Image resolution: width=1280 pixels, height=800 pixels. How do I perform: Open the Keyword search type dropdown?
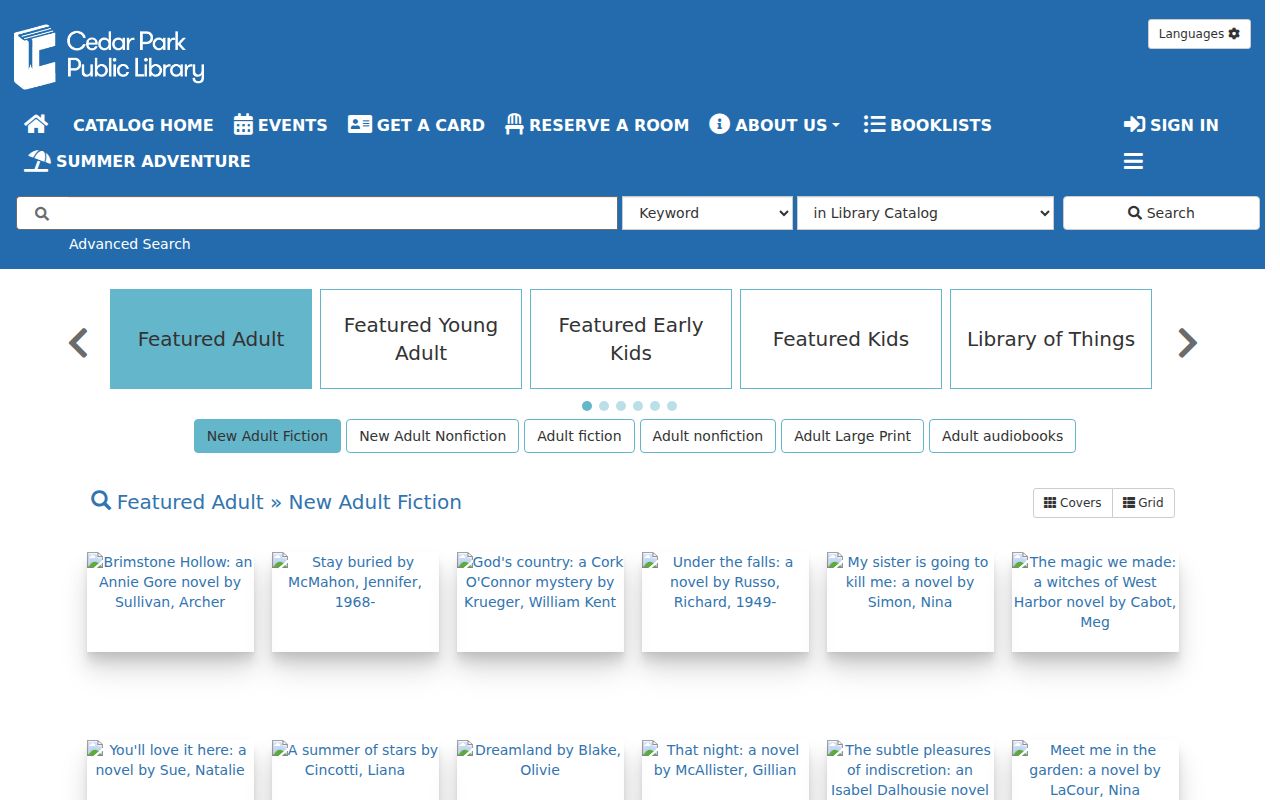[707, 213]
